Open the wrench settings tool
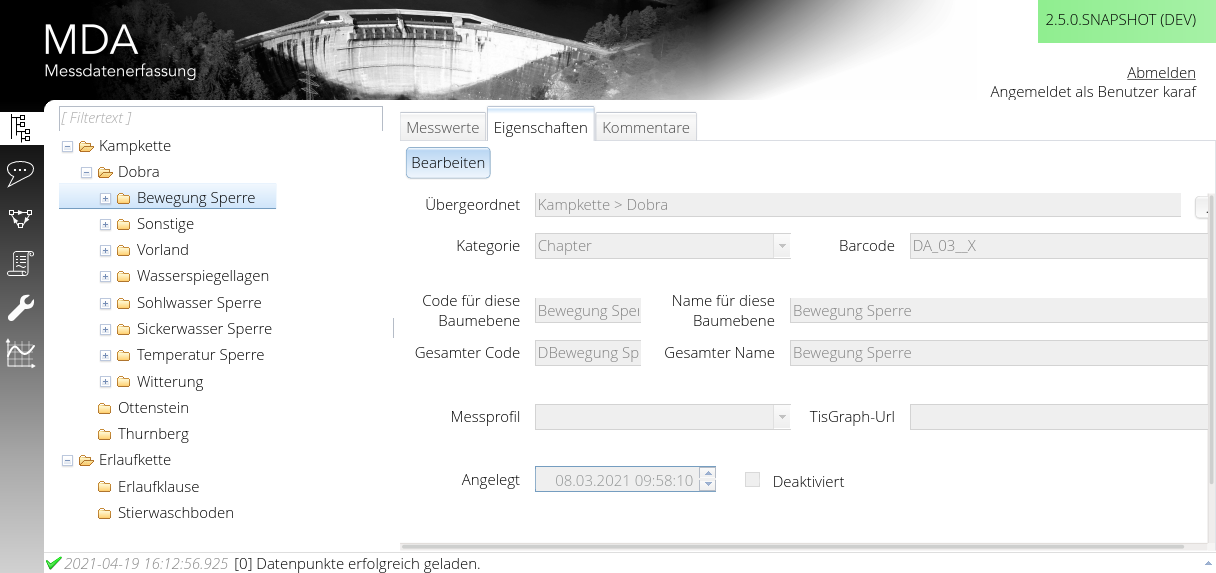1216x573 pixels. [20, 308]
